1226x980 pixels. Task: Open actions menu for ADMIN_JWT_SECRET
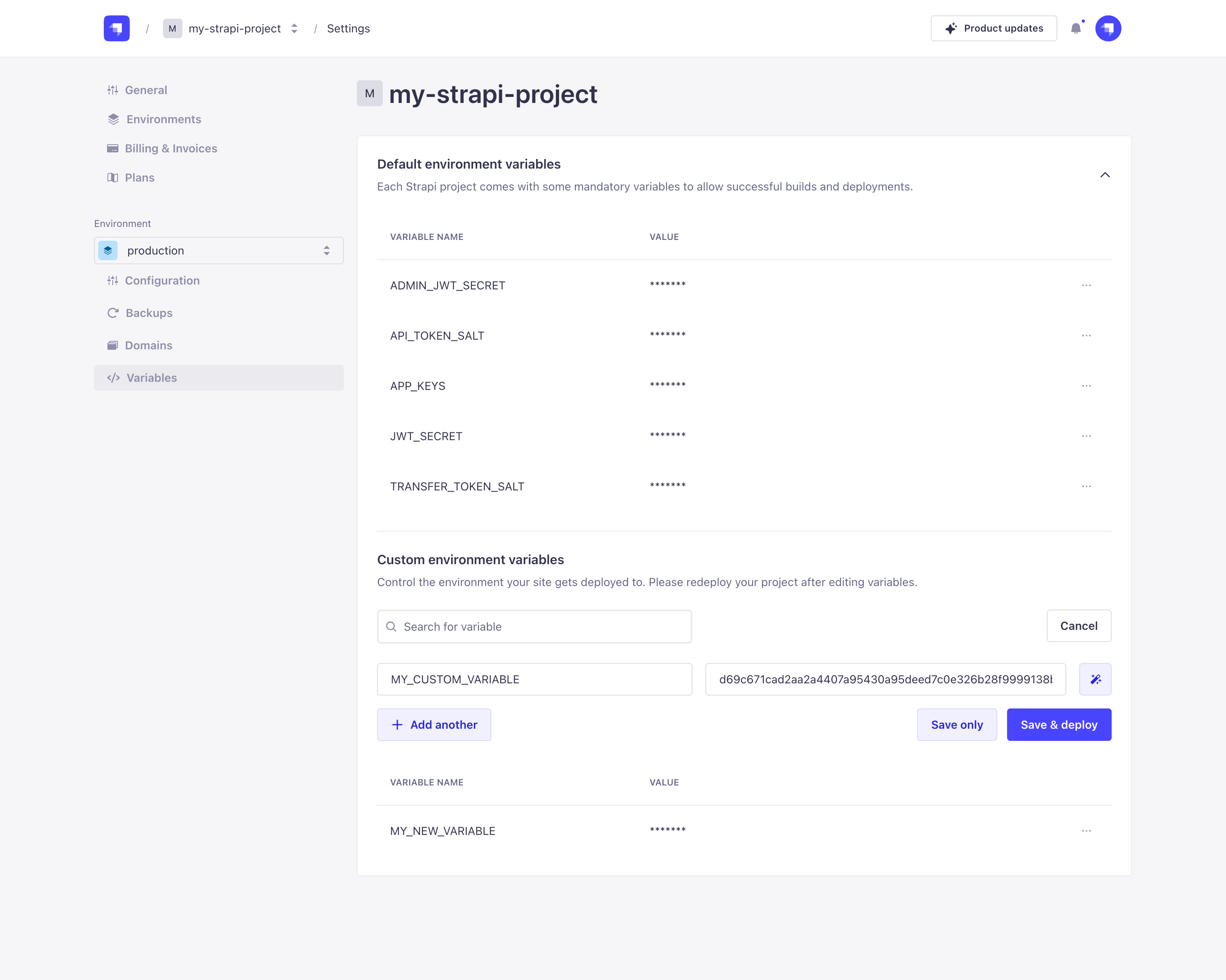click(x=1086, y=285)
